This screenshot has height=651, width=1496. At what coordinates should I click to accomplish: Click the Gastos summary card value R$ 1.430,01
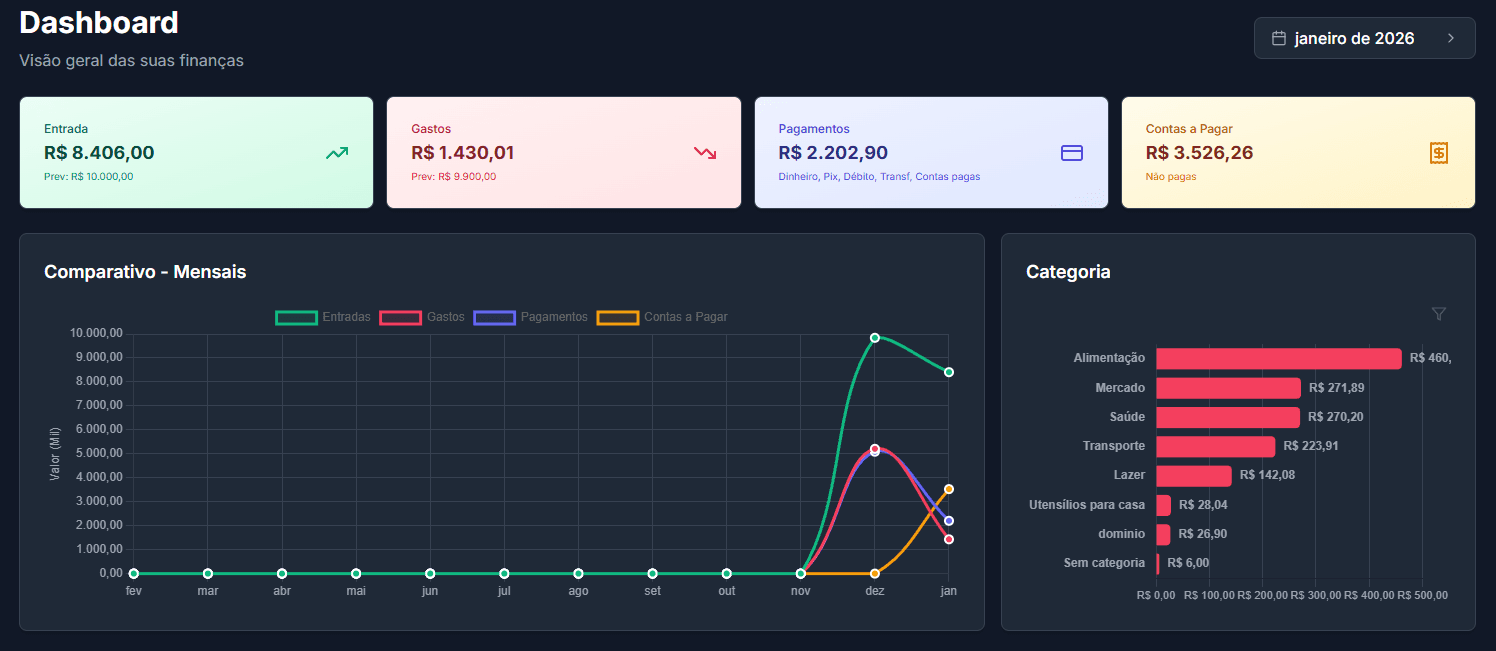point(463,153)
